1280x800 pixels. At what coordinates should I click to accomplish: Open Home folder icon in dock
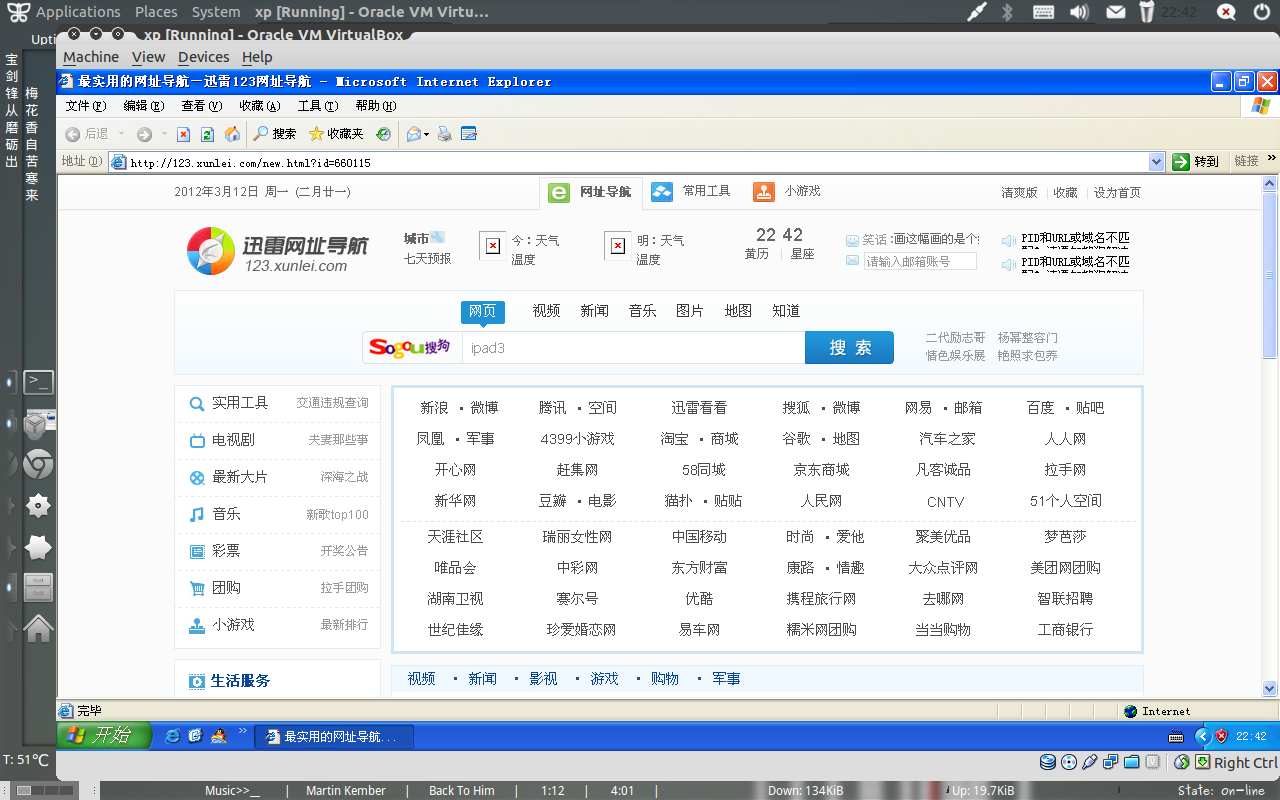pyautogui.click(x=38, y=628)
